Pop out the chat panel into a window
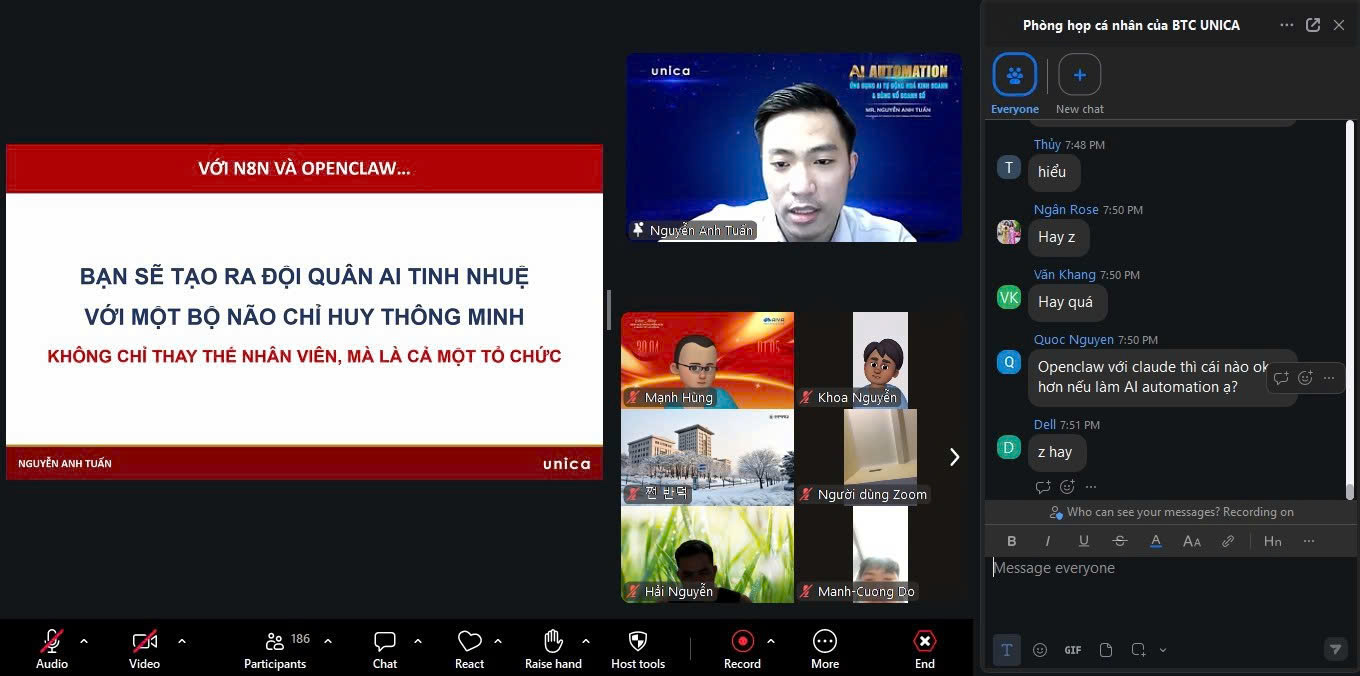 [1313, 25]
